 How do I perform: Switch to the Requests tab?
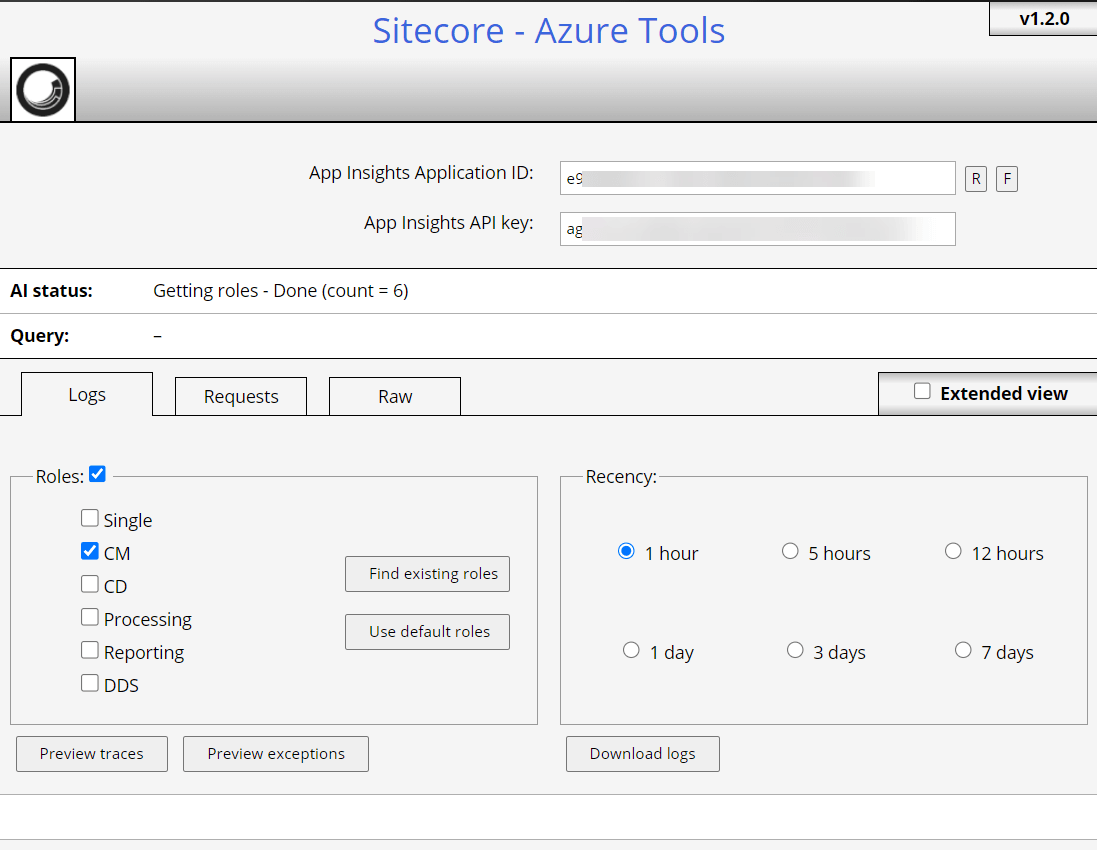(x=241, y=396)
